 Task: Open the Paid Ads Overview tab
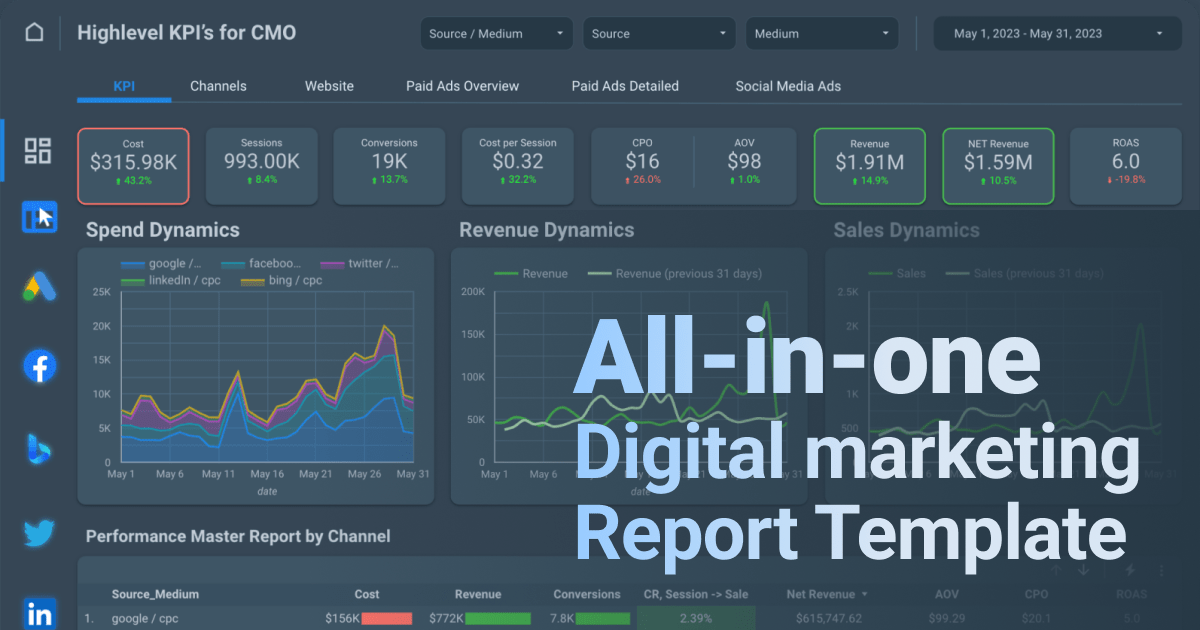(x=462, y=86)
